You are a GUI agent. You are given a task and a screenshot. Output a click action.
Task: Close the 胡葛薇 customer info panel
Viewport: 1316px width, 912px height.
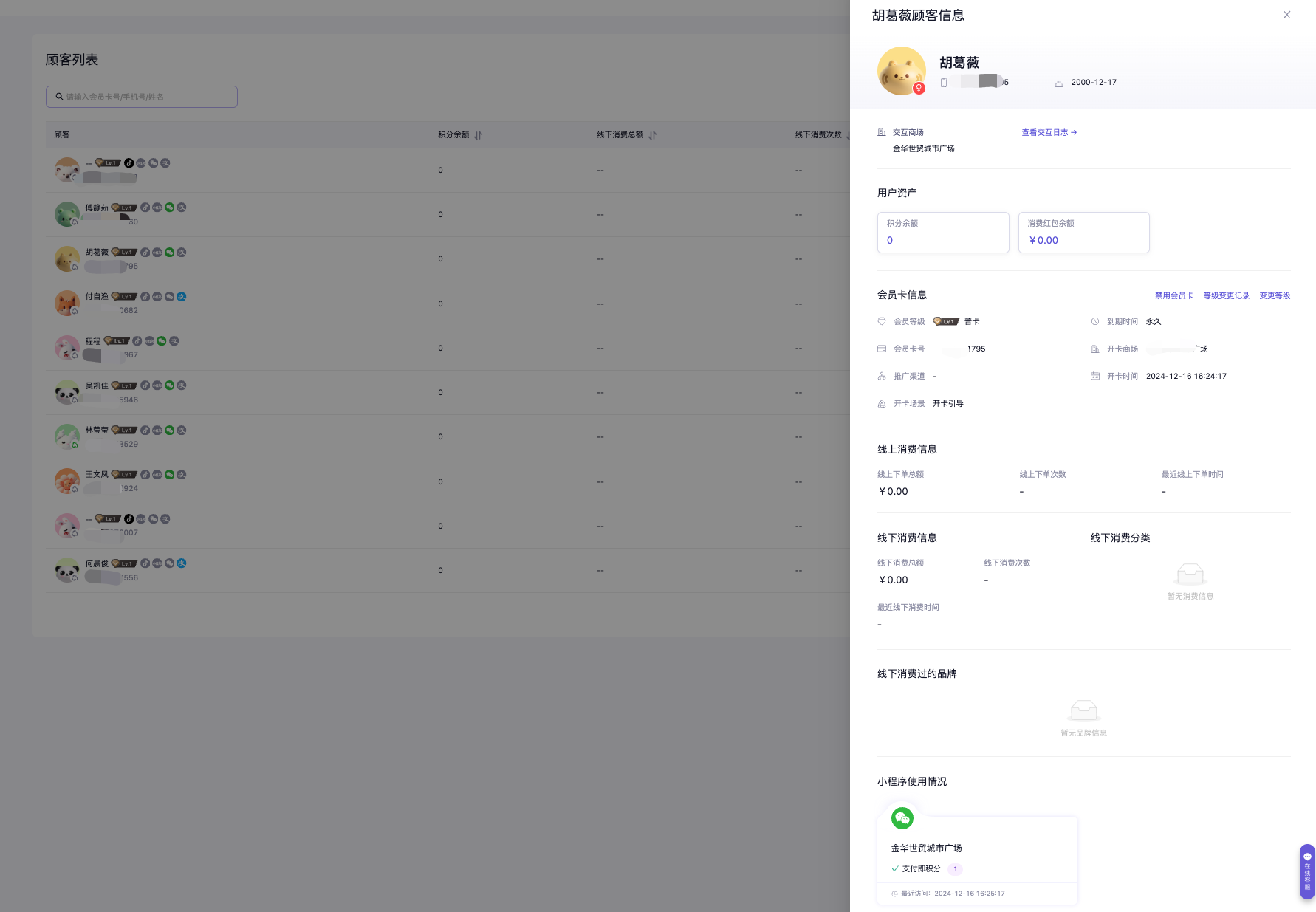pyautogui.click(x=1286, y=15)
